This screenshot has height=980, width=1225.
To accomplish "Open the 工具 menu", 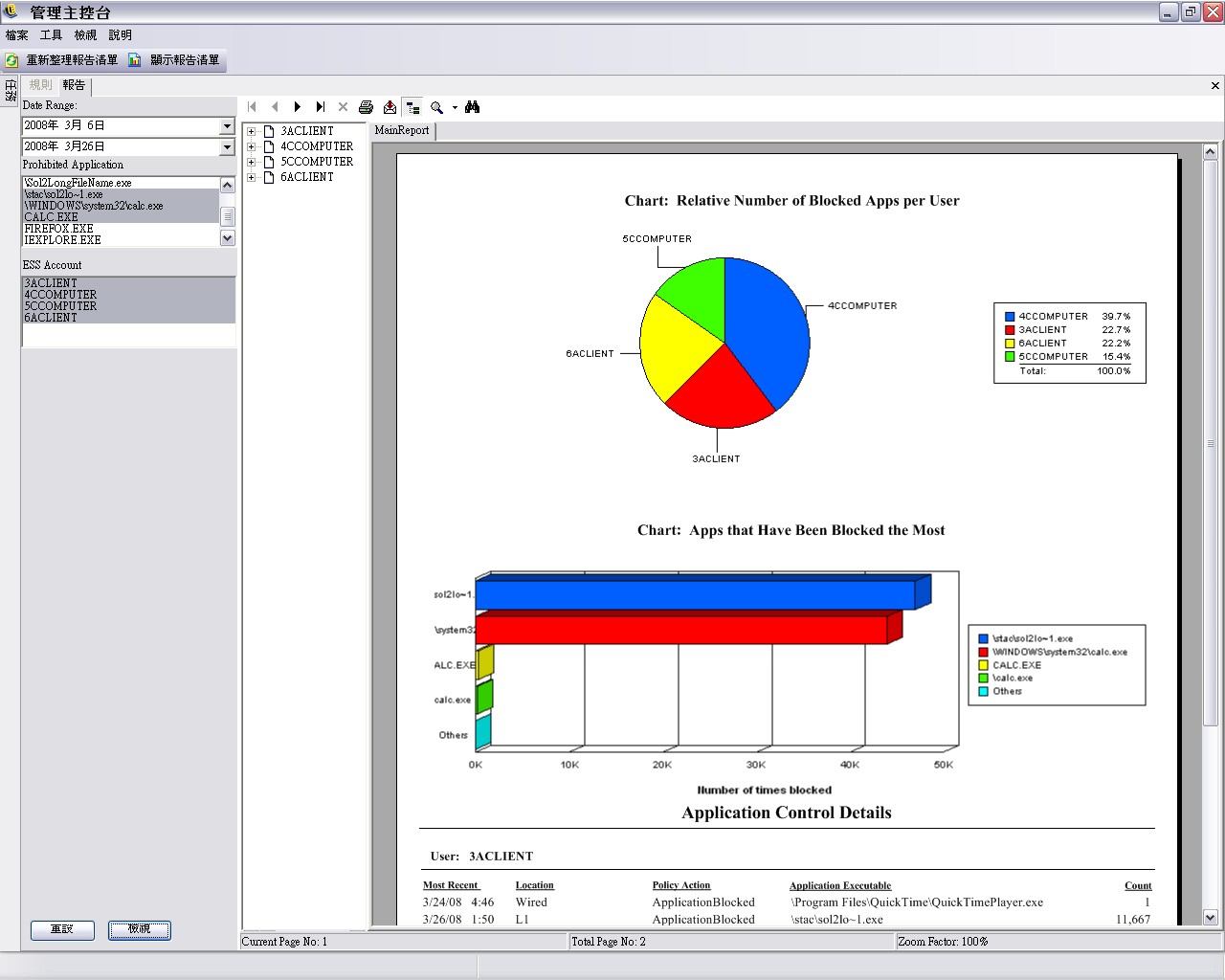I will (51, 35).
